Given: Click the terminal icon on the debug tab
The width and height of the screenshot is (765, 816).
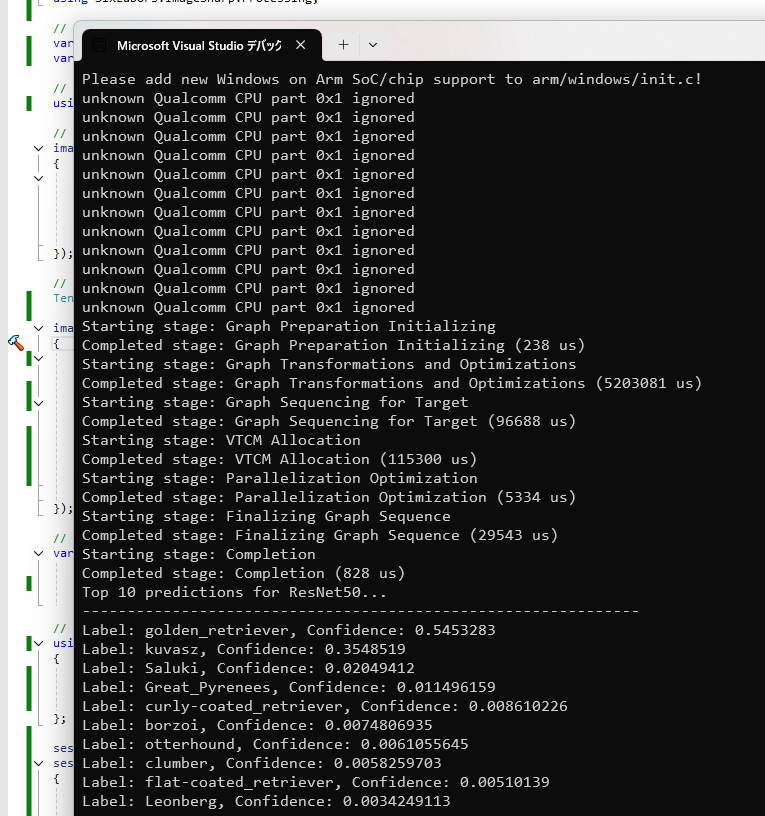Looking at the screenshot, I should (99, 46).
